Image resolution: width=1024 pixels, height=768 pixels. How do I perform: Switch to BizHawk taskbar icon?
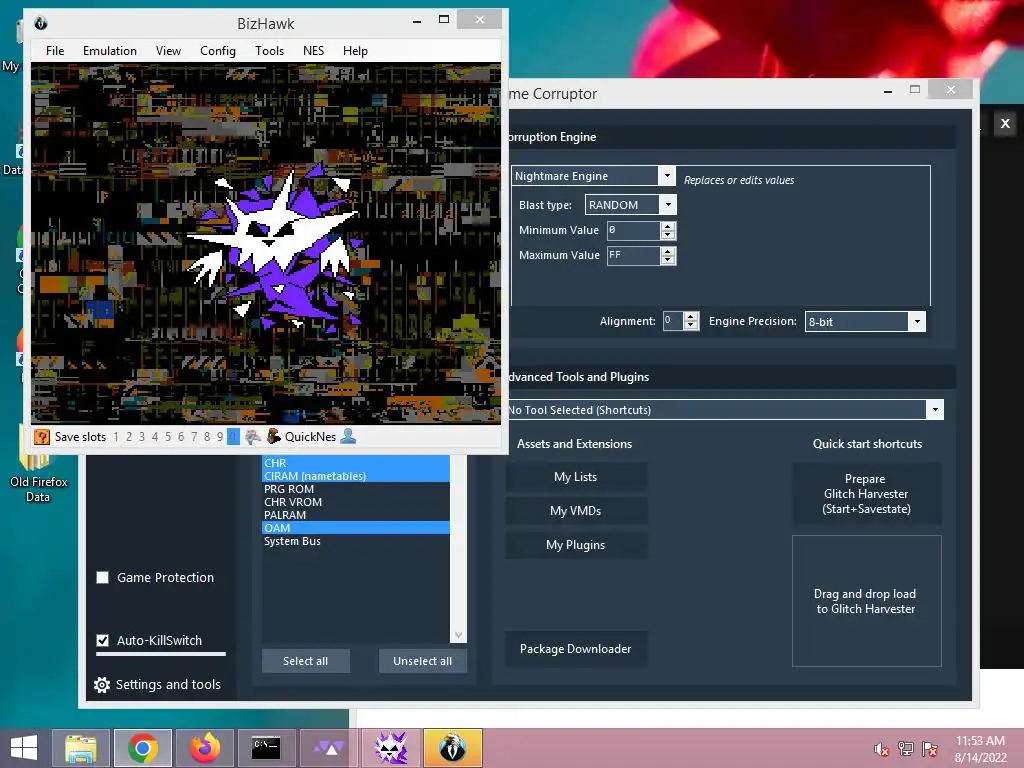453,748
